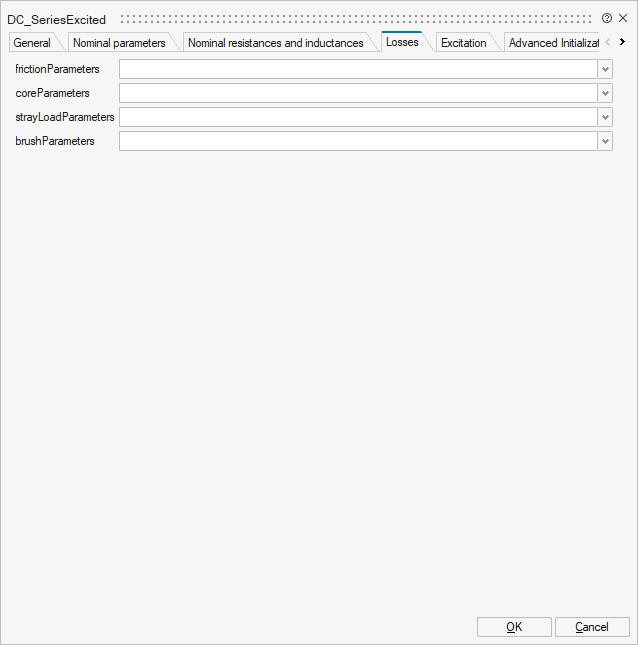
Task: Expand the frictionParameters dropdown arrow
Action: [605, 69]
